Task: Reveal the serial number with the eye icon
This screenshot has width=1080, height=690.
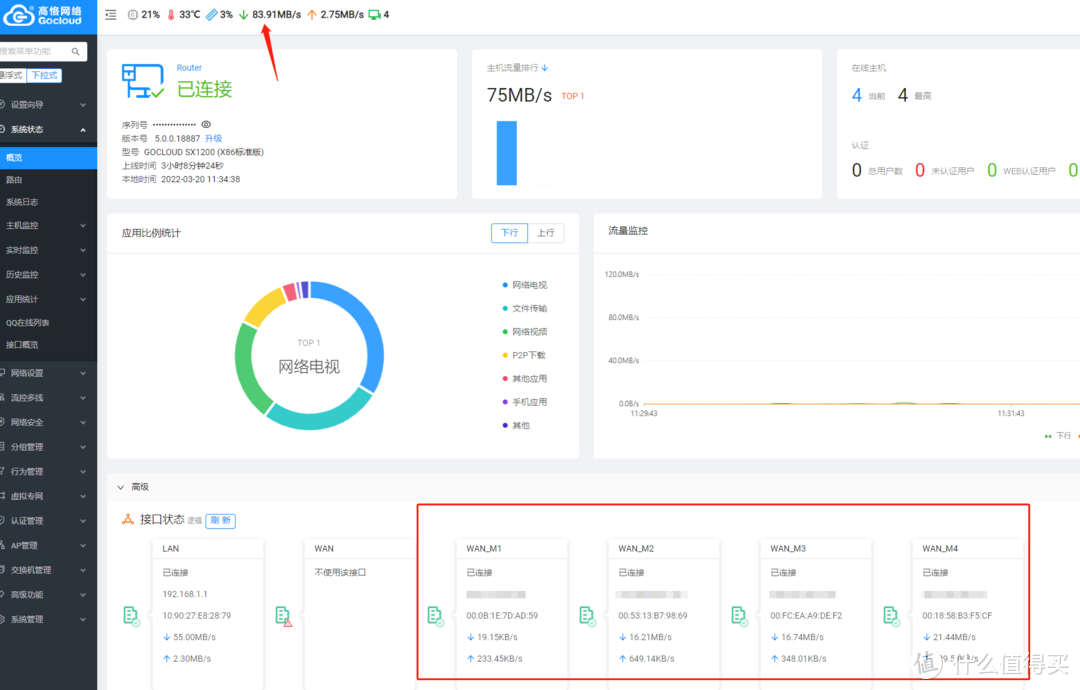Action: [206, 124]
